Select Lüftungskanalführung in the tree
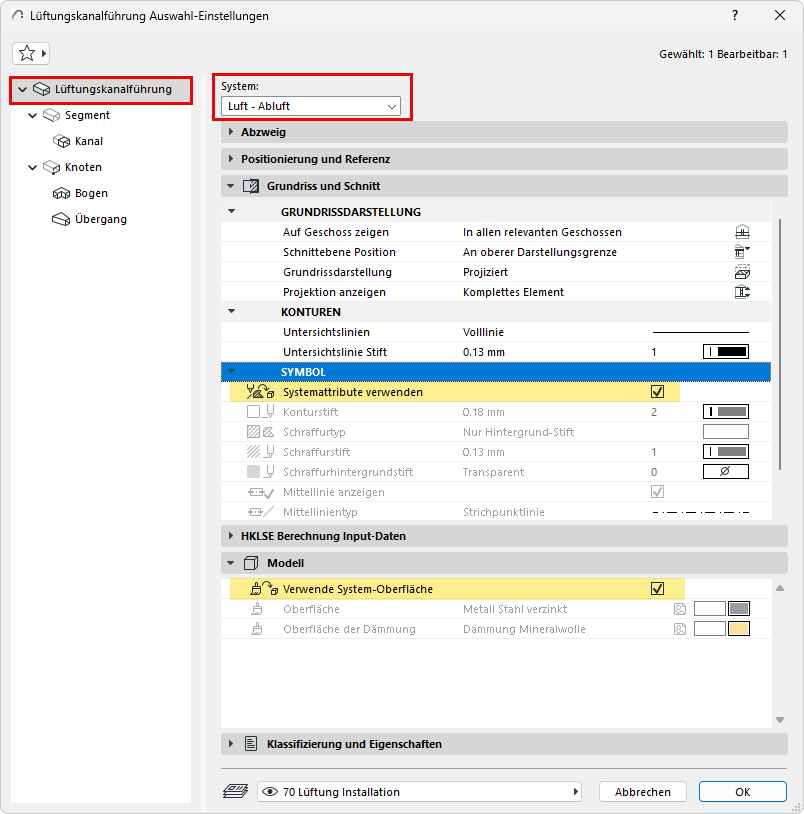 coord(113,89)
